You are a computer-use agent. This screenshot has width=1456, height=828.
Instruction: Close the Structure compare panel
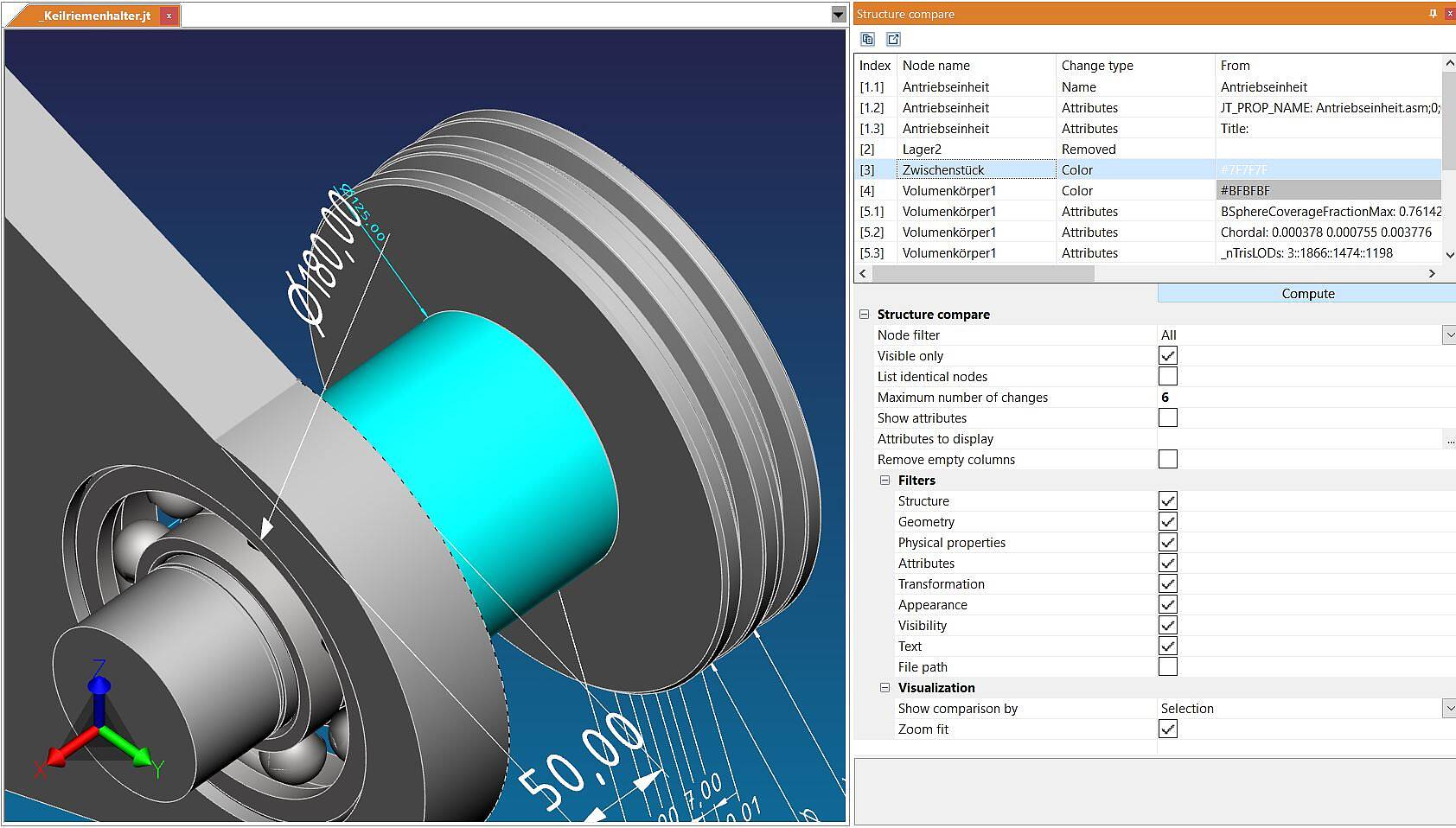[x=1450, y=14]
